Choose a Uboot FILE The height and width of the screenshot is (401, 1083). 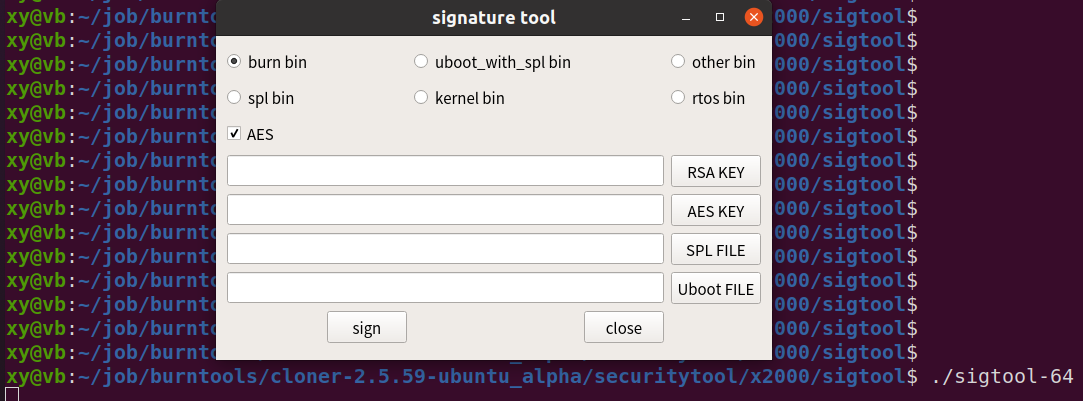pos(716,288)
